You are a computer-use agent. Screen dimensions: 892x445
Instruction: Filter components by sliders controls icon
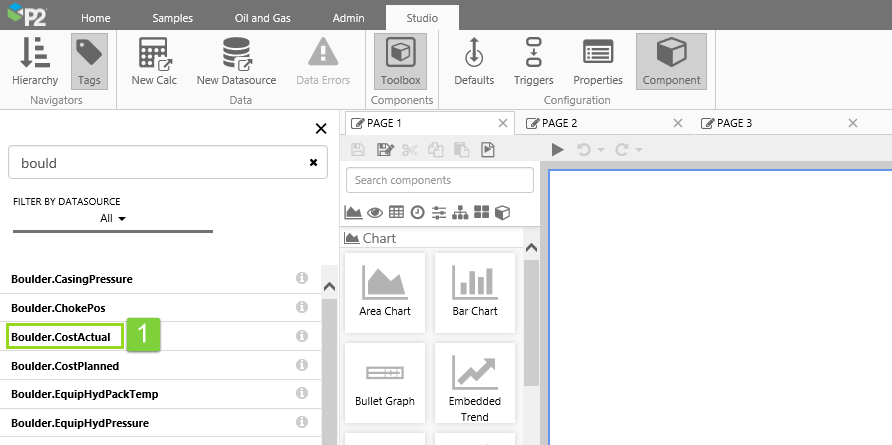(x=439, y=213)
